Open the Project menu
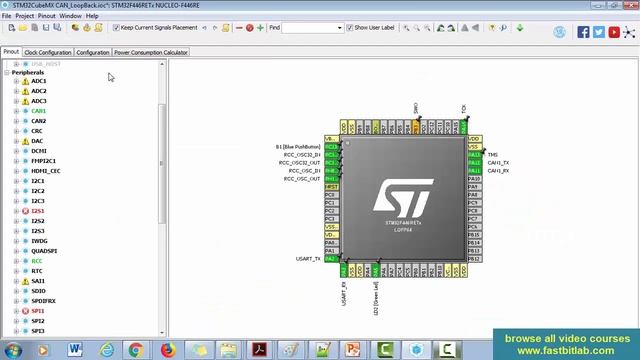The width and height of the screenshot is (640, 360). (24, 16)
